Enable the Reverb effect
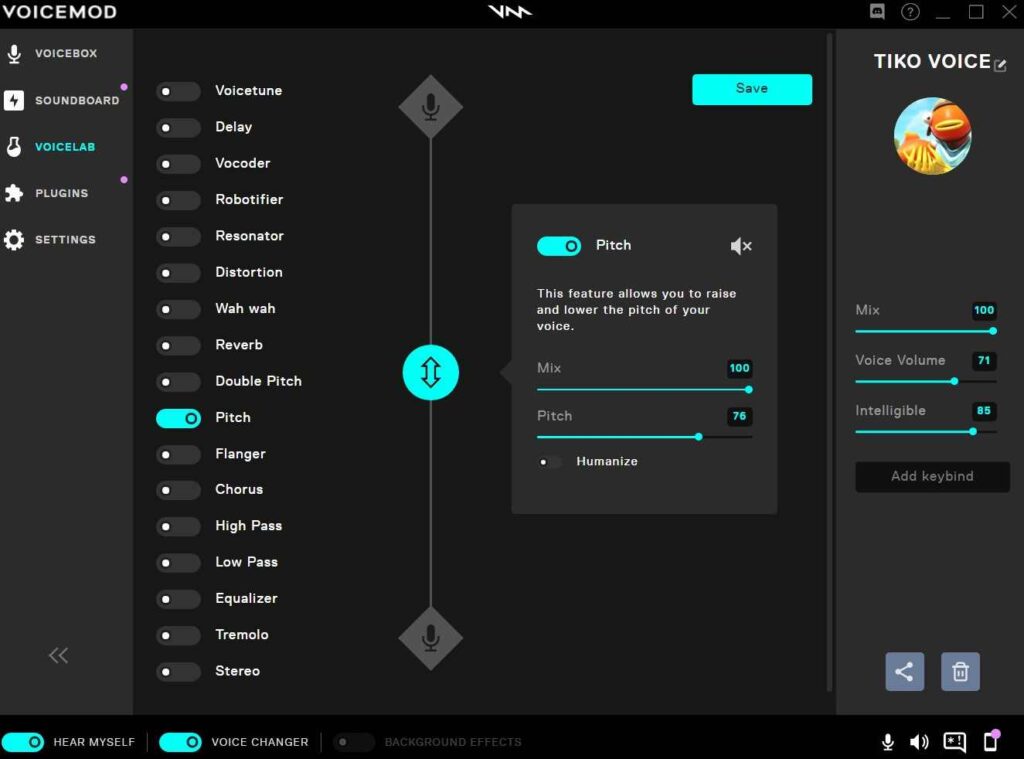The image size is (1024, 759). point(178,345)
